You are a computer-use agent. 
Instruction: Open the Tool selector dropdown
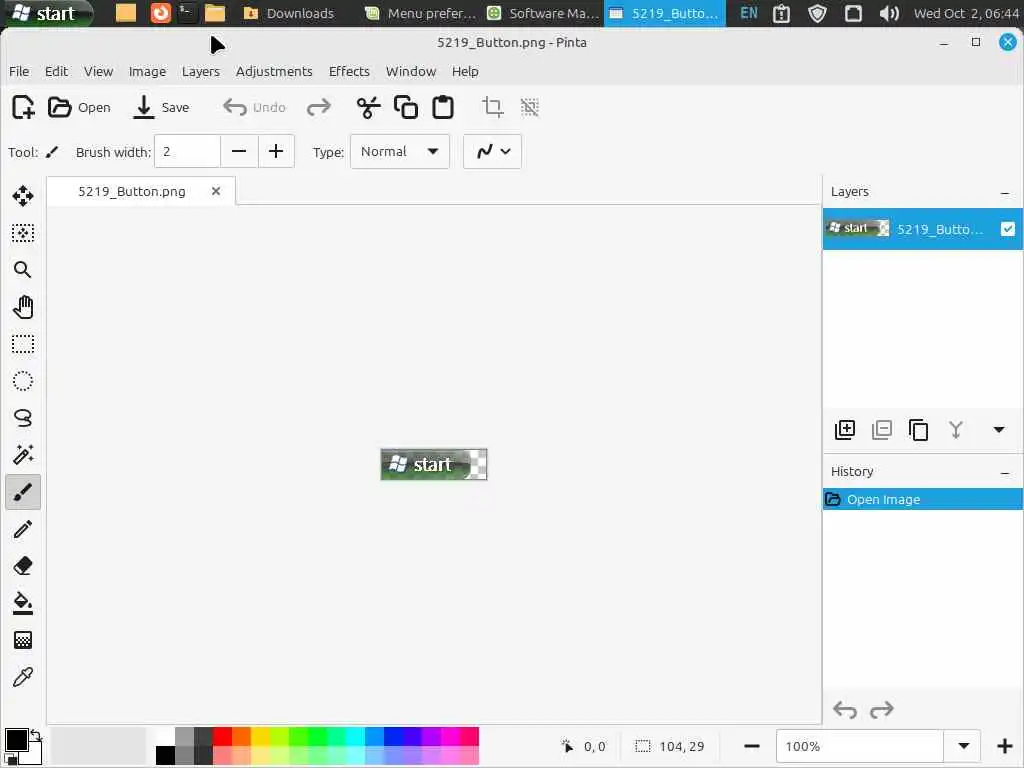click(x=52, y=152)
